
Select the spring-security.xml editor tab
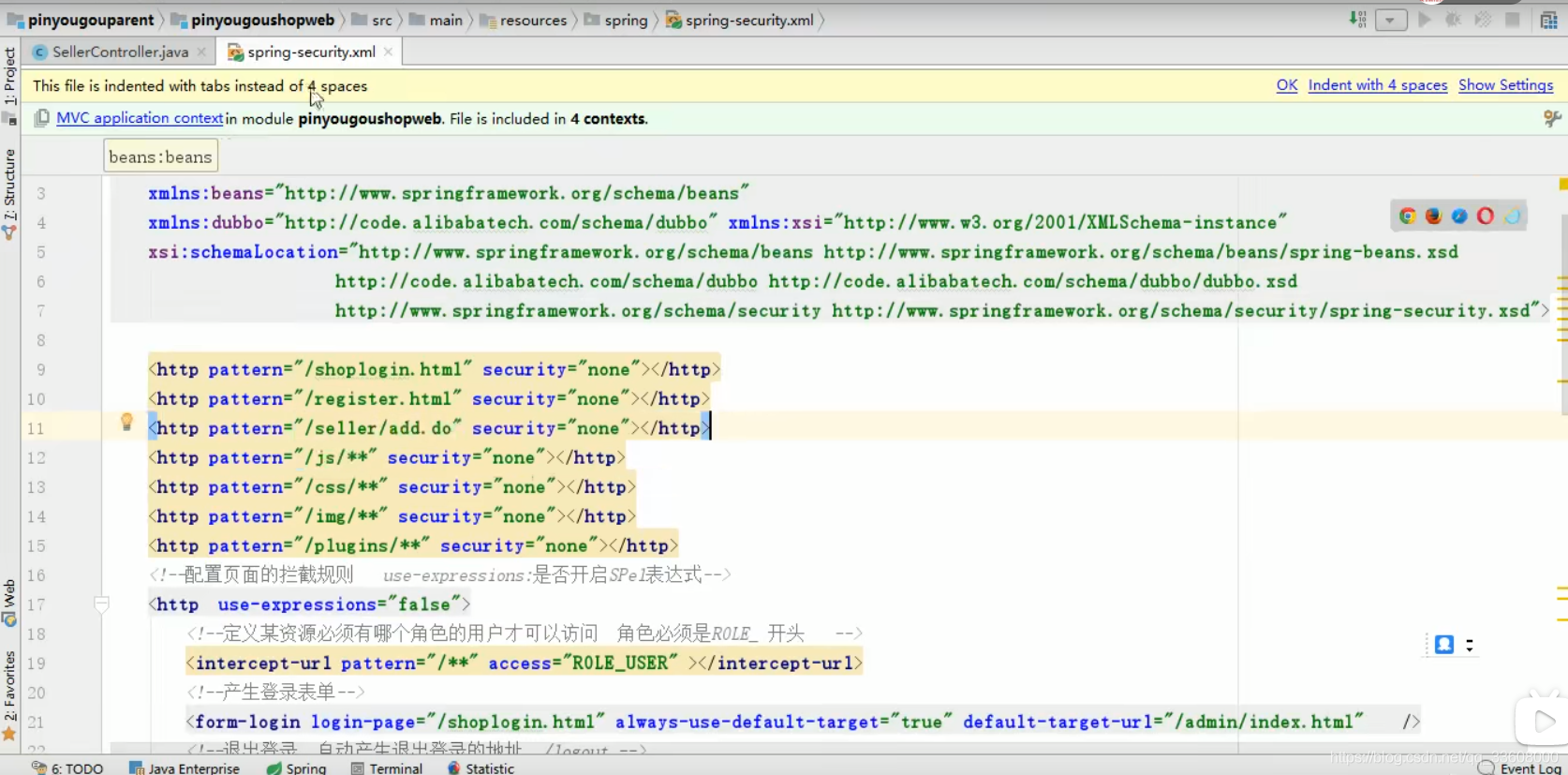(x=311, y=52)
